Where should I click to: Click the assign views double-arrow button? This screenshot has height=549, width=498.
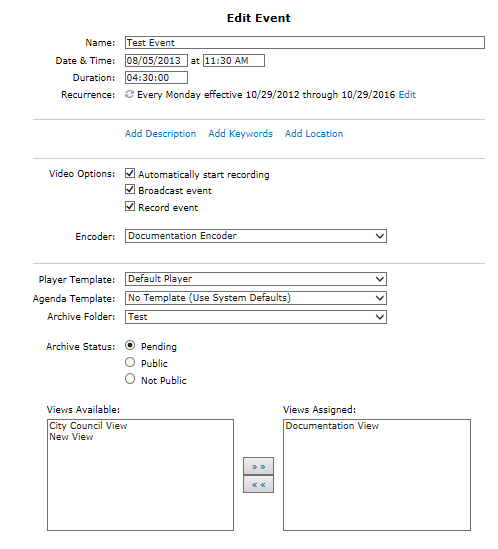point(258,466)
